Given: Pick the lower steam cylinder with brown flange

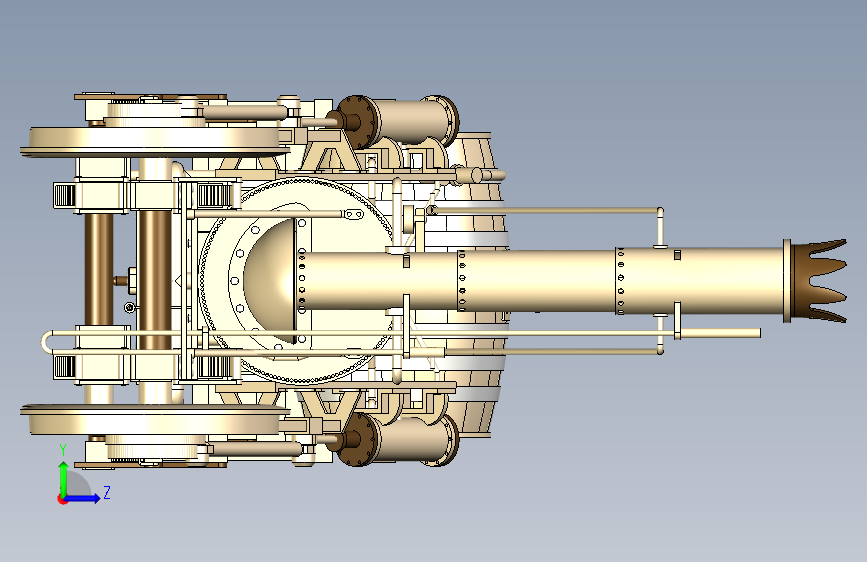Looking at the screenshot, I should tap(397, 440).
